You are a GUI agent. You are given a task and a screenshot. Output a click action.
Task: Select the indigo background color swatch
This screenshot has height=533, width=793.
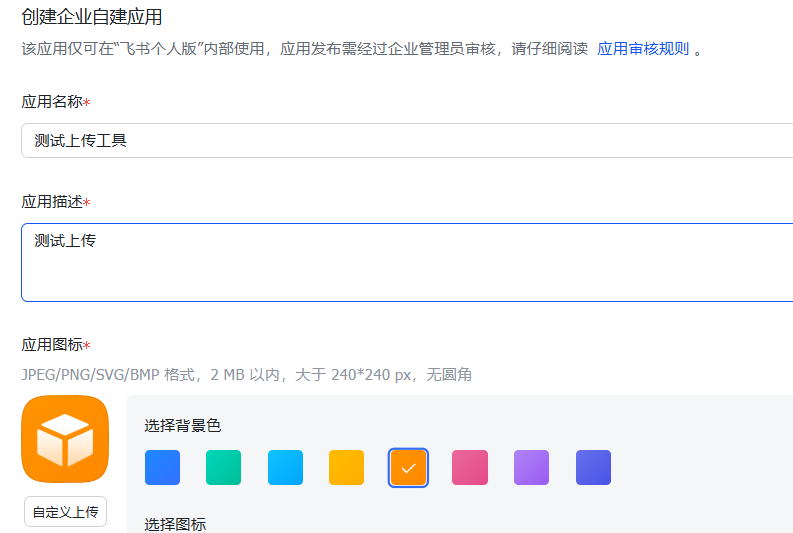click(x=593, y=468)
